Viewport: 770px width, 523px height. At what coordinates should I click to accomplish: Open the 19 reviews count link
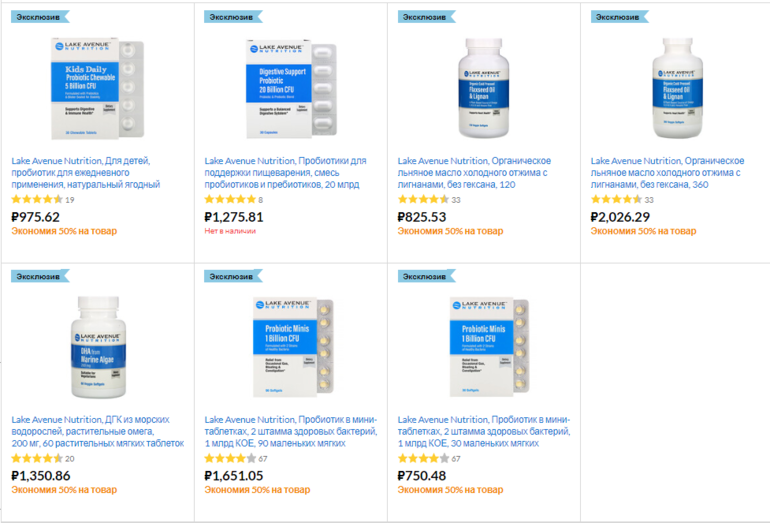click(70, 200)
